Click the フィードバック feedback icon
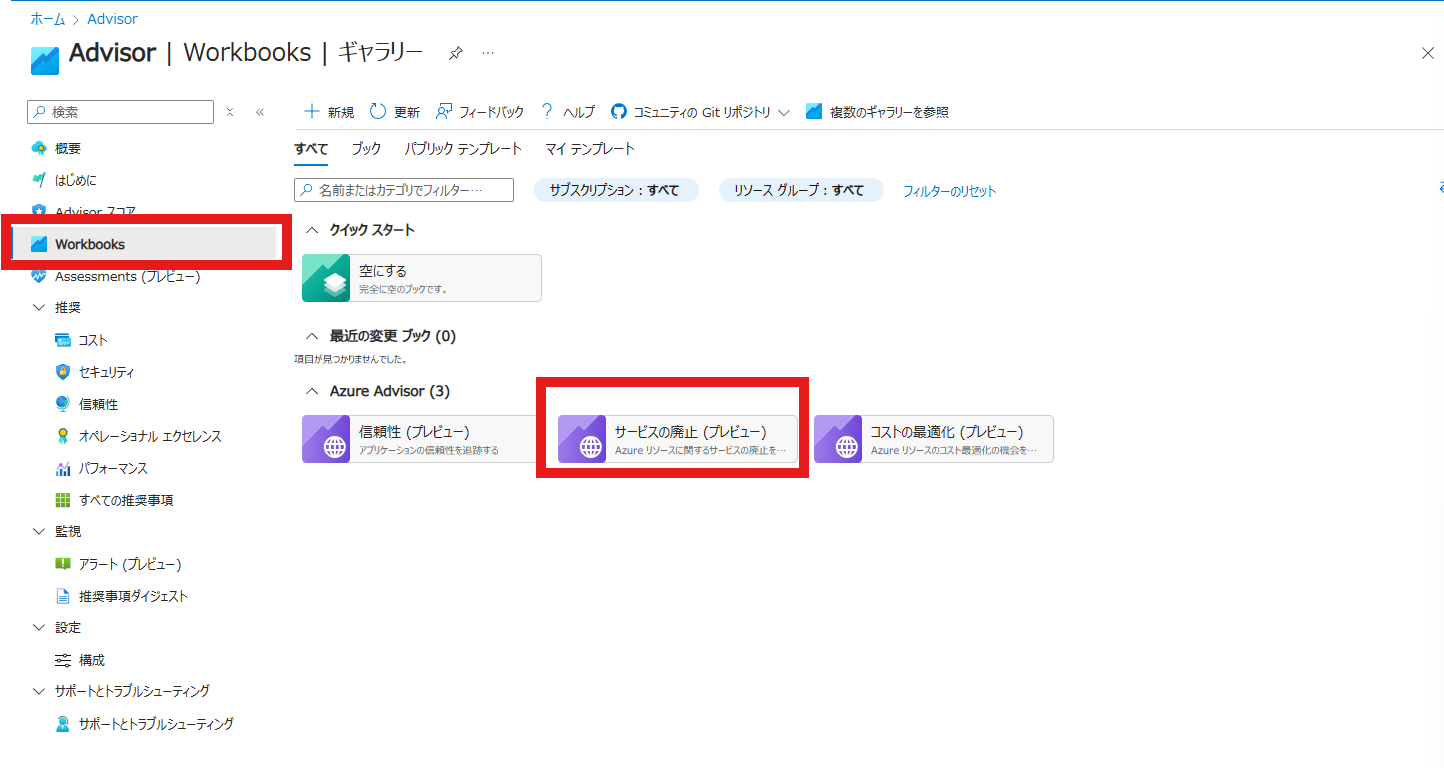The width and height of the screenshot is (1444, 768). tap(444, 111)
